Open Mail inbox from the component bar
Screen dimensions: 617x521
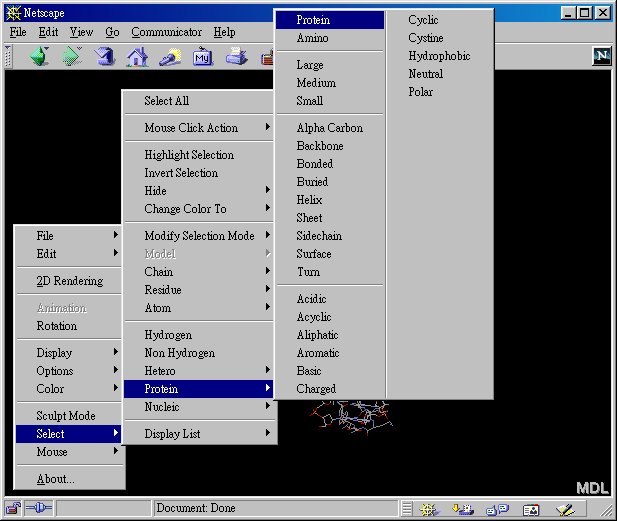point(463,510)
